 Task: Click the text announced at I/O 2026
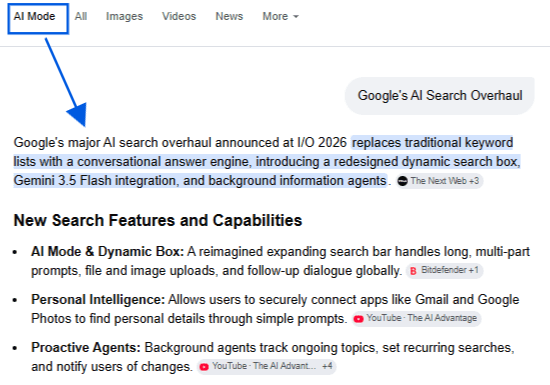[281, 143]
